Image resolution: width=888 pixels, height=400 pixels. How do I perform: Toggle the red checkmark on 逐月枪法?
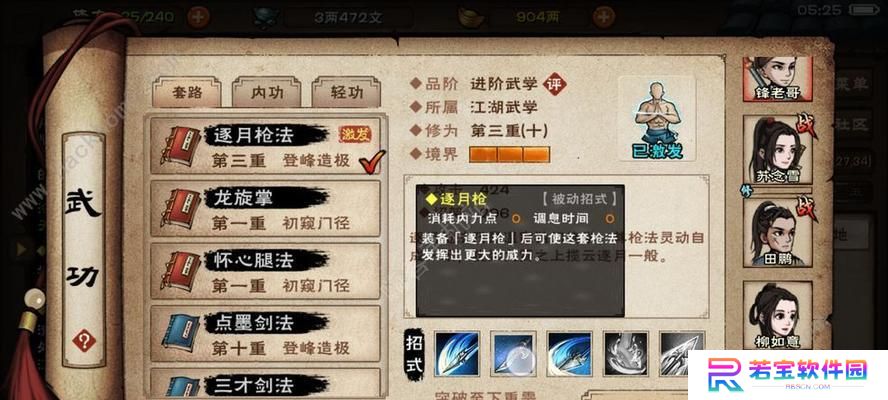[372, 162]
